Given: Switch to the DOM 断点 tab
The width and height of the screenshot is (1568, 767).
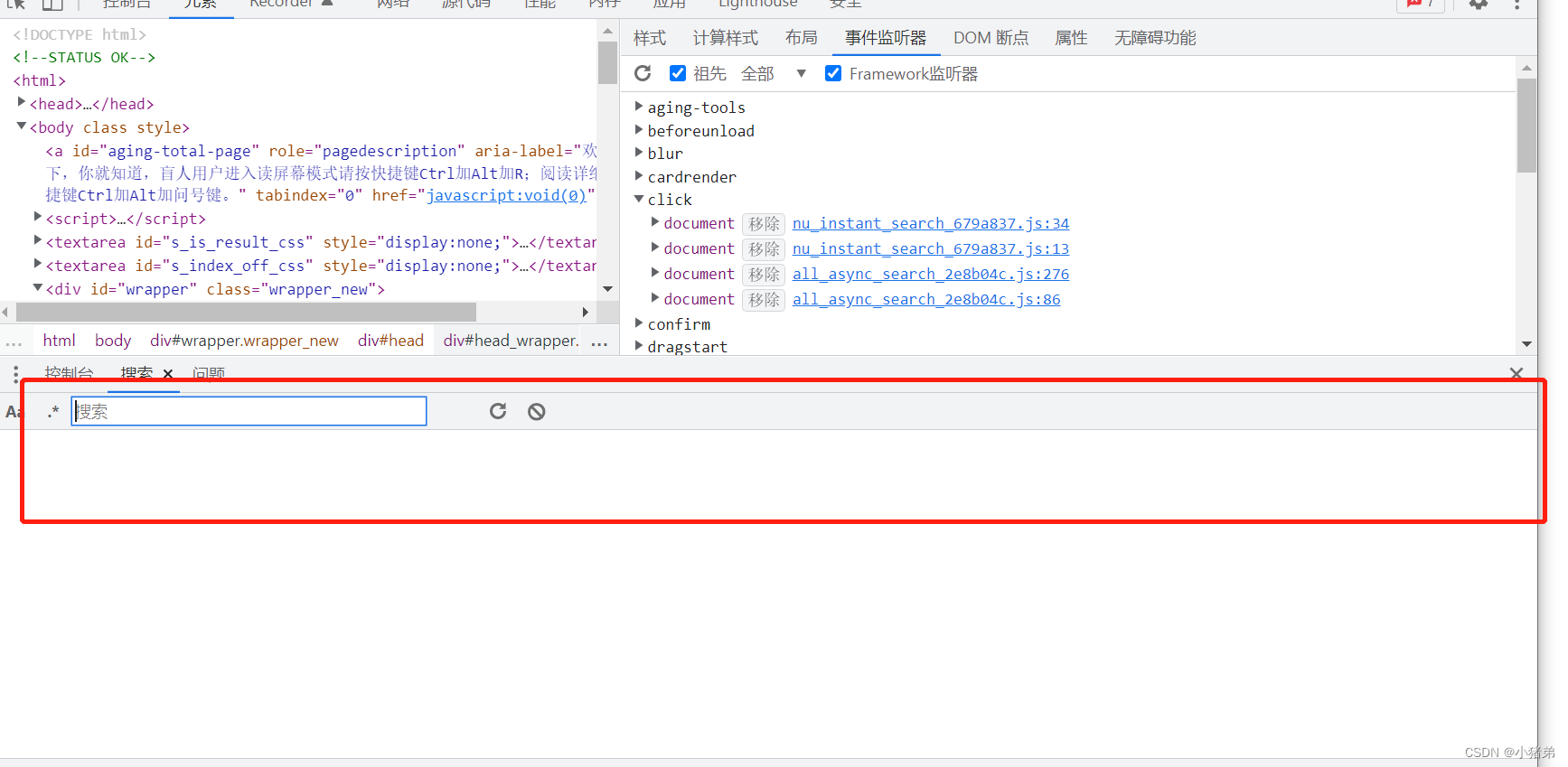Looking at the screenshot, I should (x=991, y=38).
